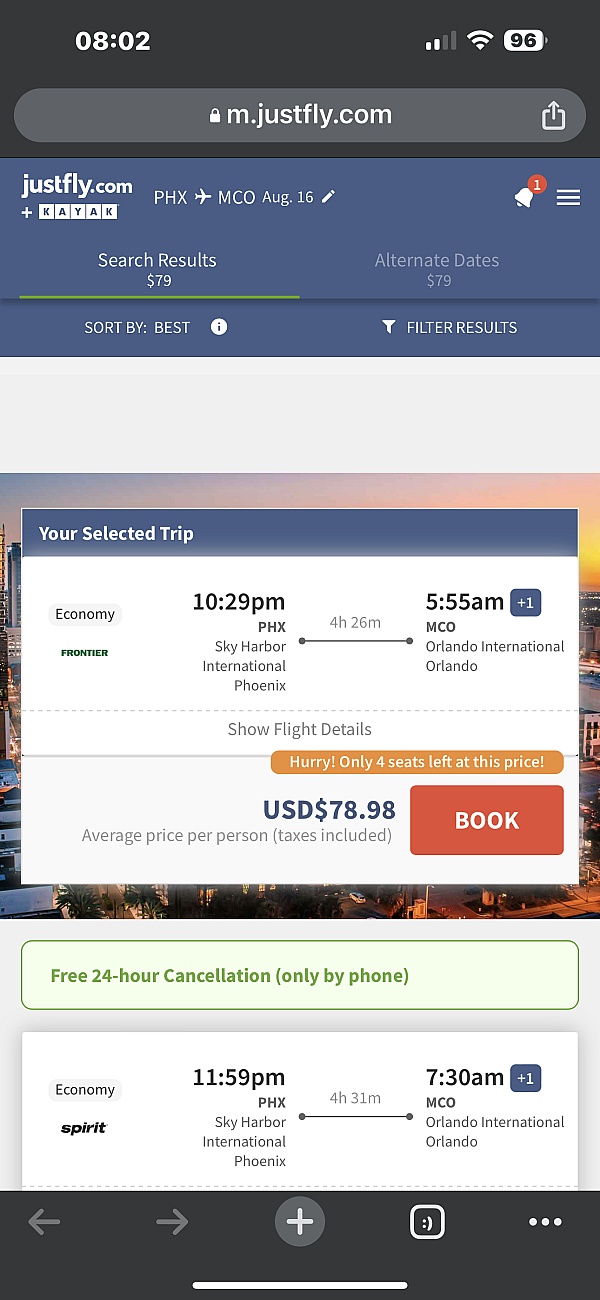The width and height of the screenshot is (600, 1300).
Task: Open new tab with plus button
Action: tap(299, 1221)
